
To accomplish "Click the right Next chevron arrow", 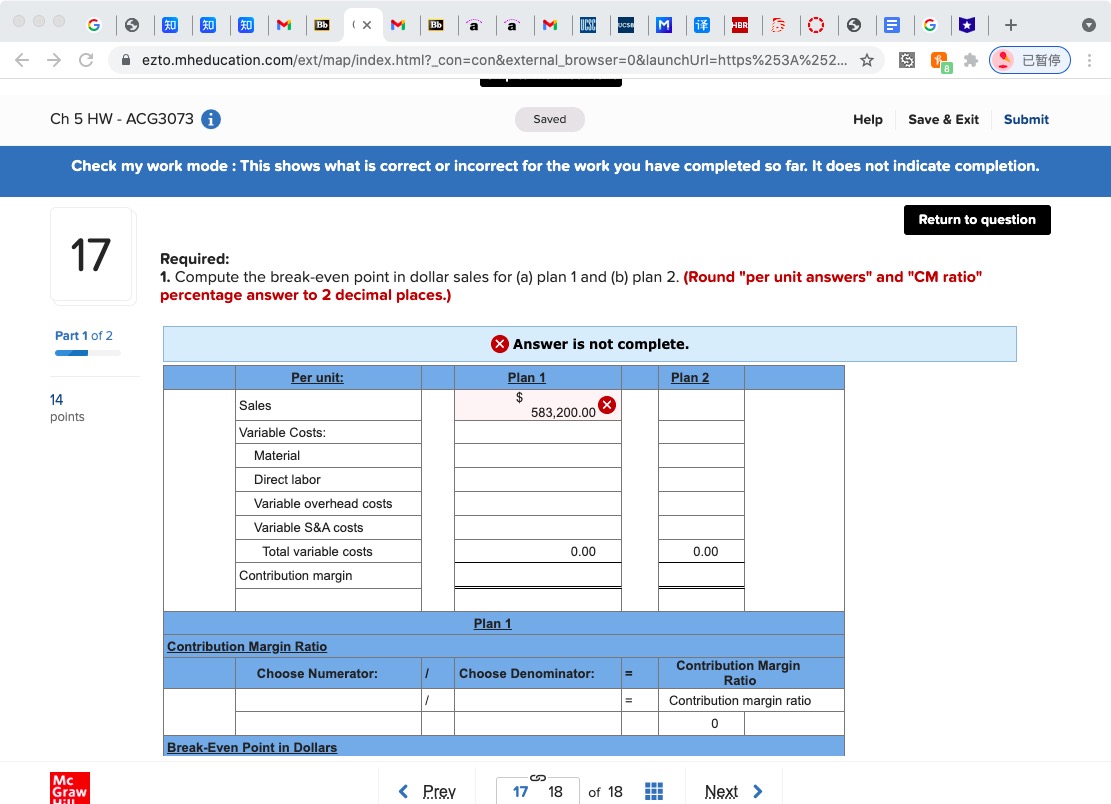I will coord(757,791).
